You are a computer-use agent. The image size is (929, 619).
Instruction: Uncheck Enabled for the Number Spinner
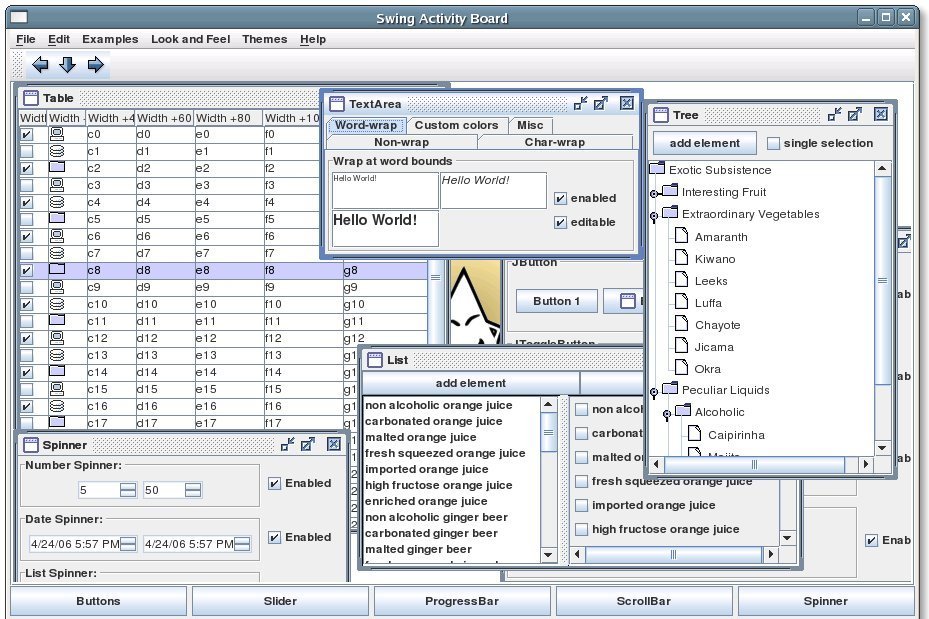point(275,484)
